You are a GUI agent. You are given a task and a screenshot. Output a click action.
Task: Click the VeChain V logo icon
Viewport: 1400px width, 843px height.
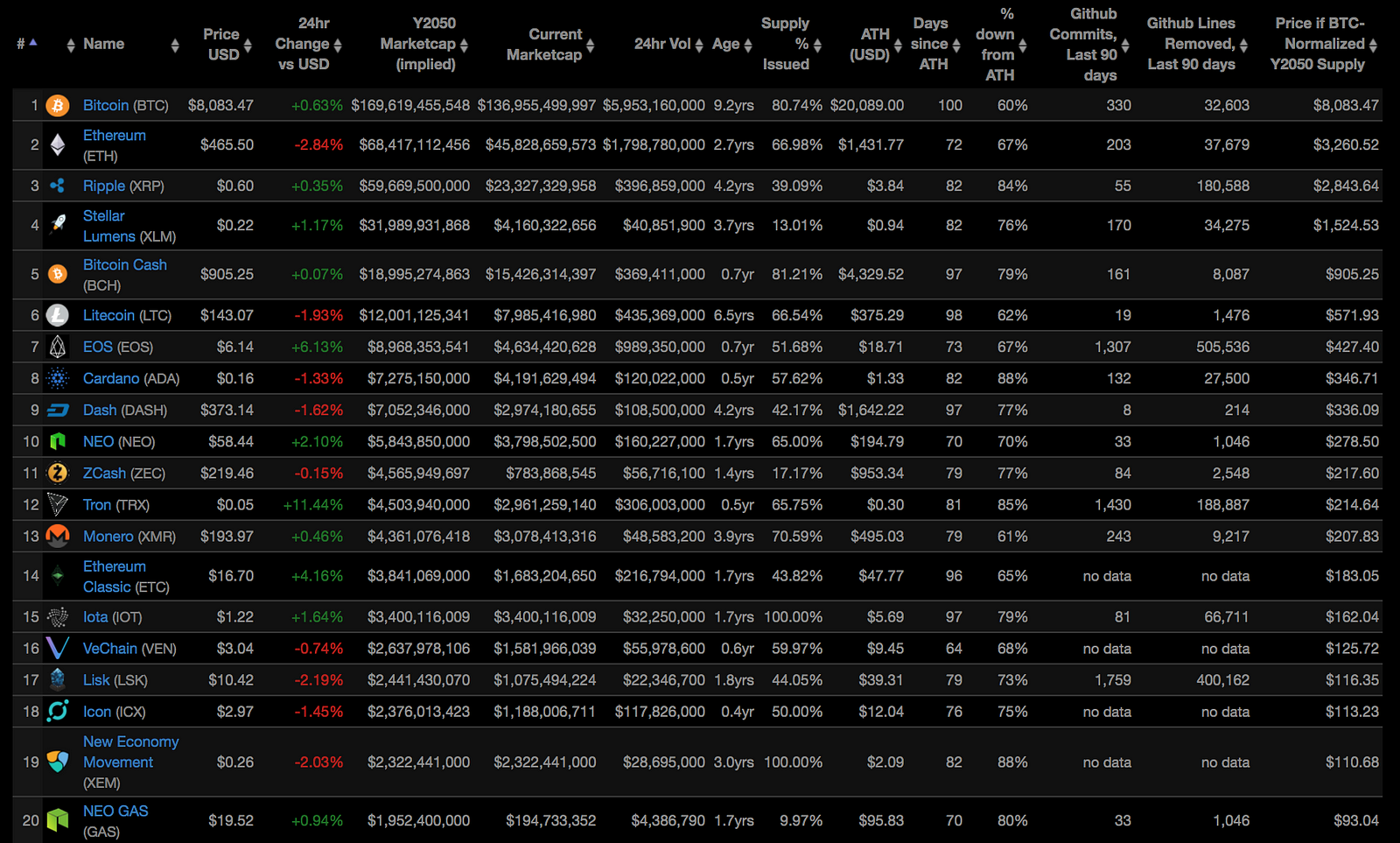pos(58,649)
